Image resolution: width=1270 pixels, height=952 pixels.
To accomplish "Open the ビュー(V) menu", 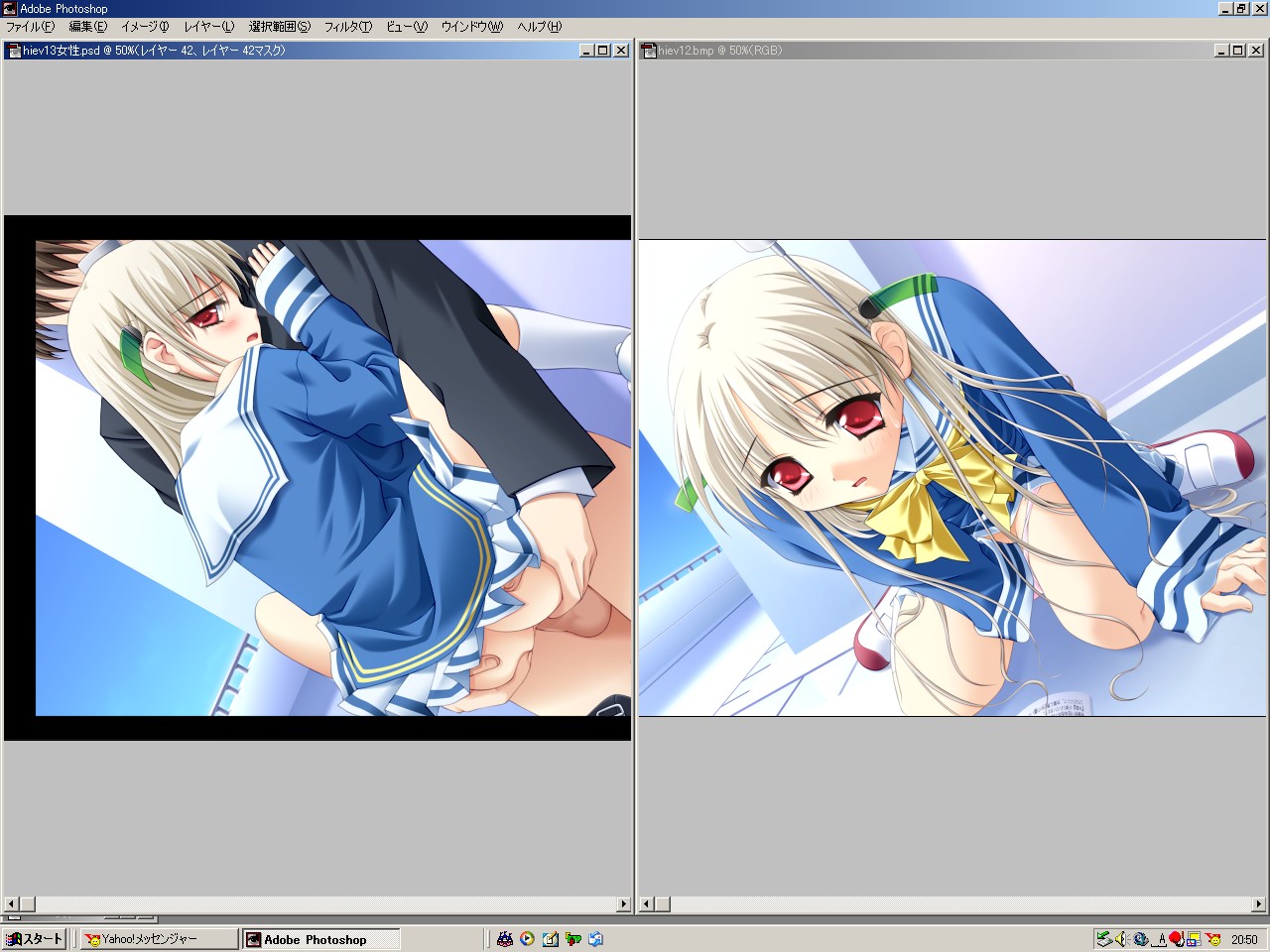I will tap(406, 27).
